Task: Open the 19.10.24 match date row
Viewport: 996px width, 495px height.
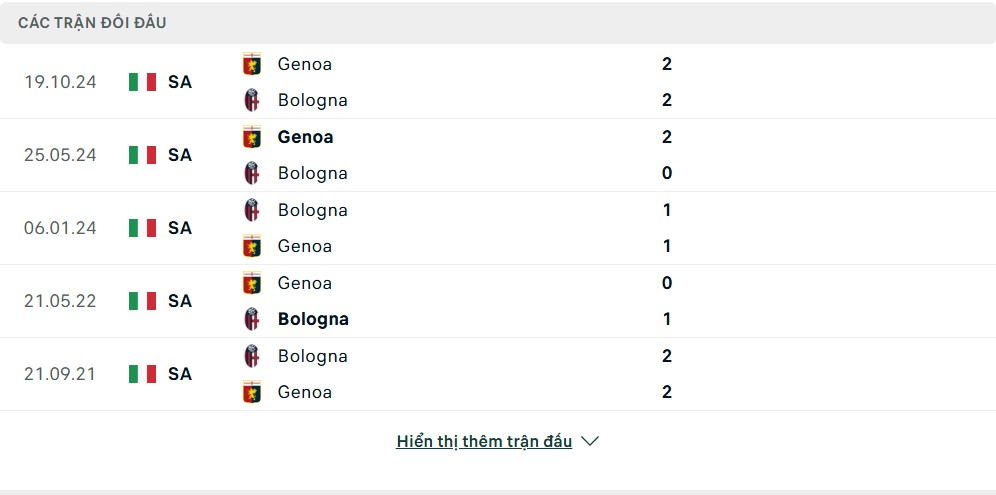Action: pyautogui.click(x=498, y=82)
